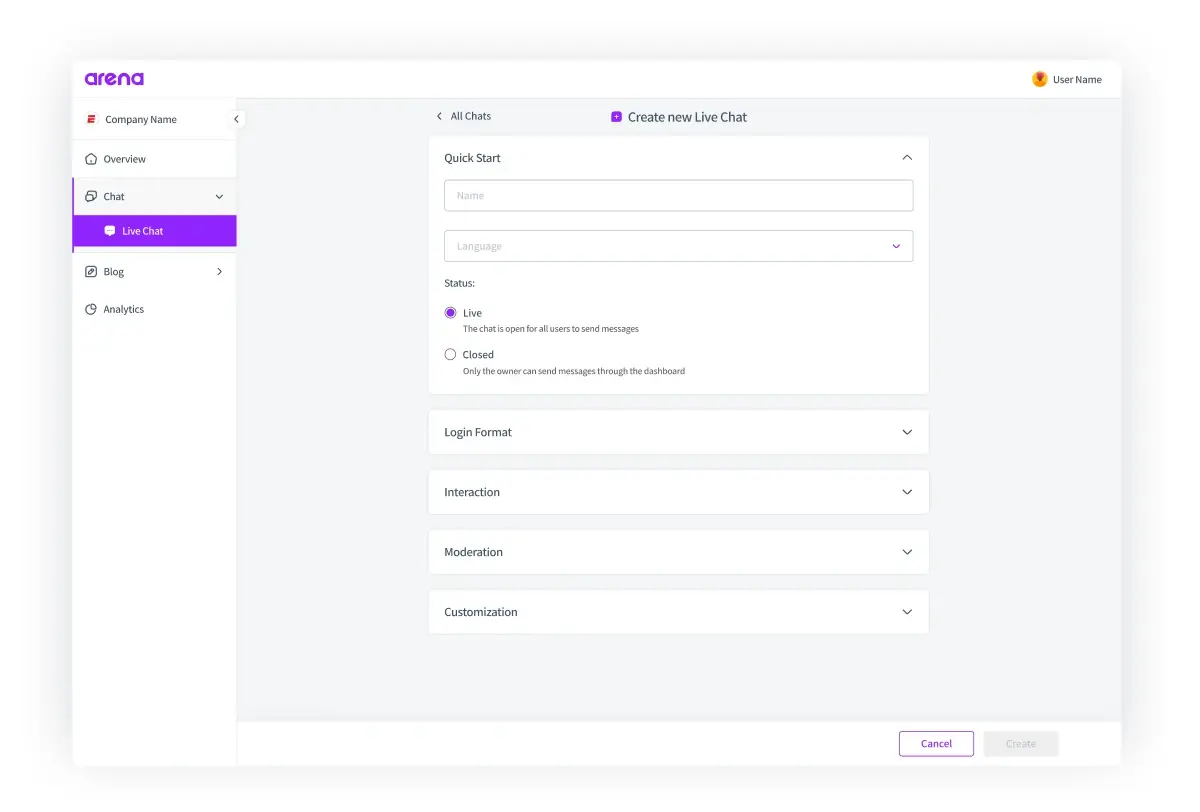Select the Live status radio button
Image resolution: width=1200 pixels, height=812 pixels.
click(x=450, y=312)
